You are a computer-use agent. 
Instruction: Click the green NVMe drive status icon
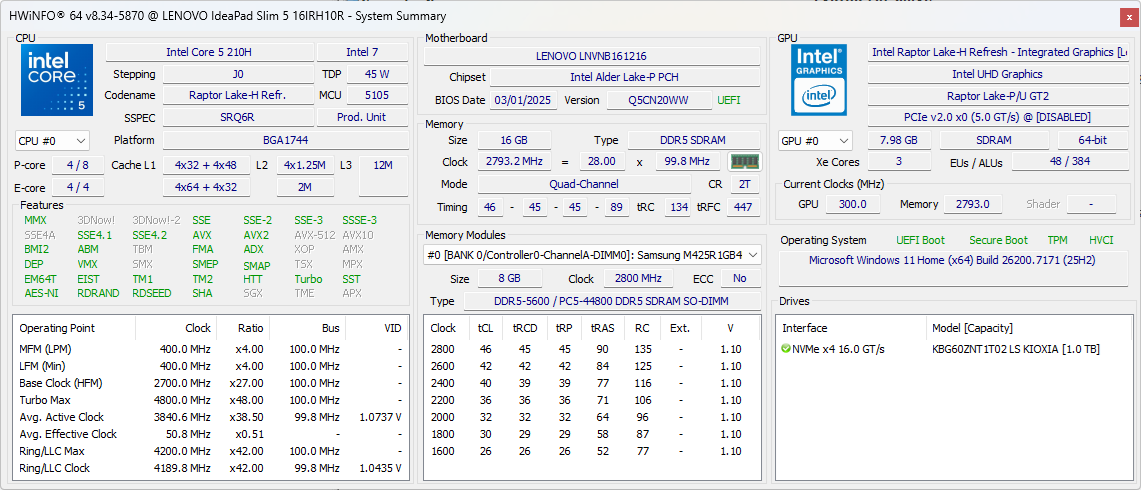(x=786, y=349)
